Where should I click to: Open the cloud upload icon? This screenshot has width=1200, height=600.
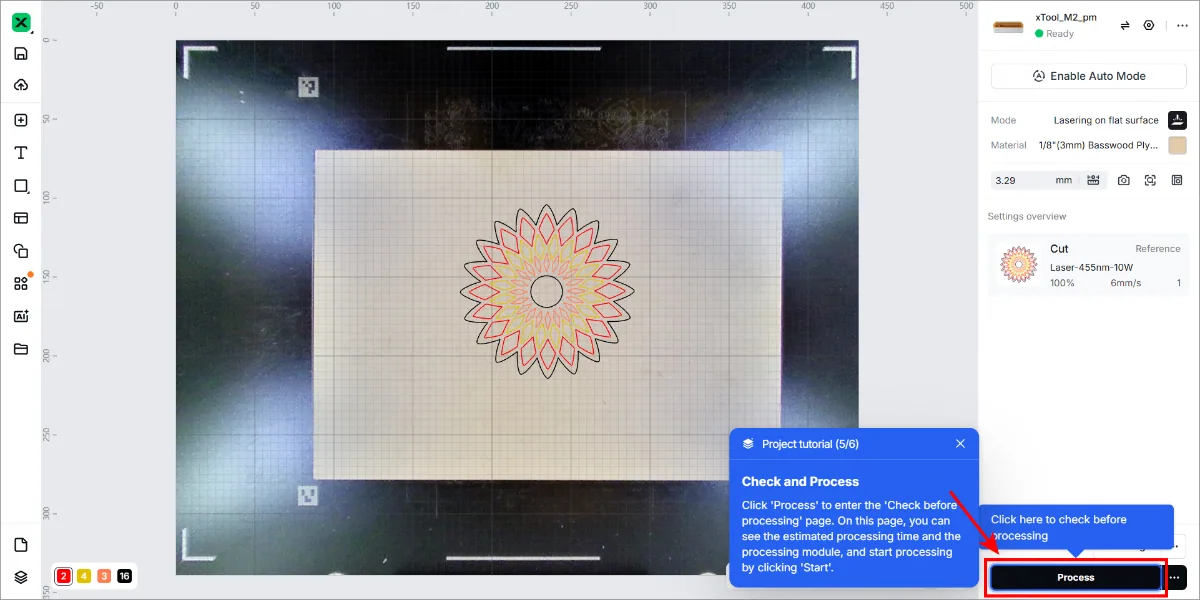[x=20, y=85]
